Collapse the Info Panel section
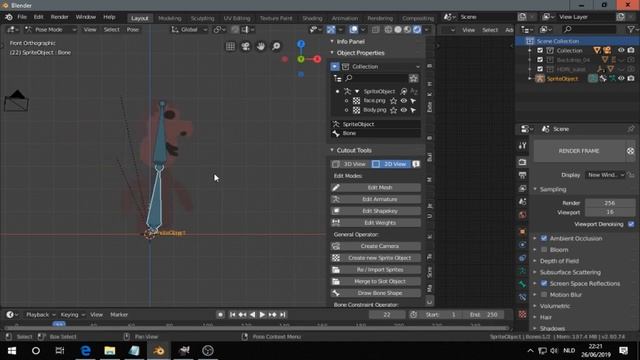The image size is (640, 360). tap(351, 41)
